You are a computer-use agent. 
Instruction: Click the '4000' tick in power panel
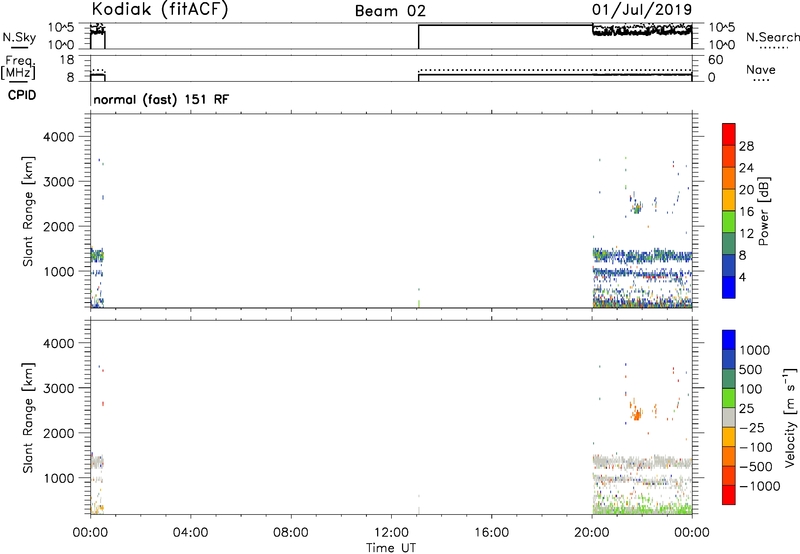[58, 137]
